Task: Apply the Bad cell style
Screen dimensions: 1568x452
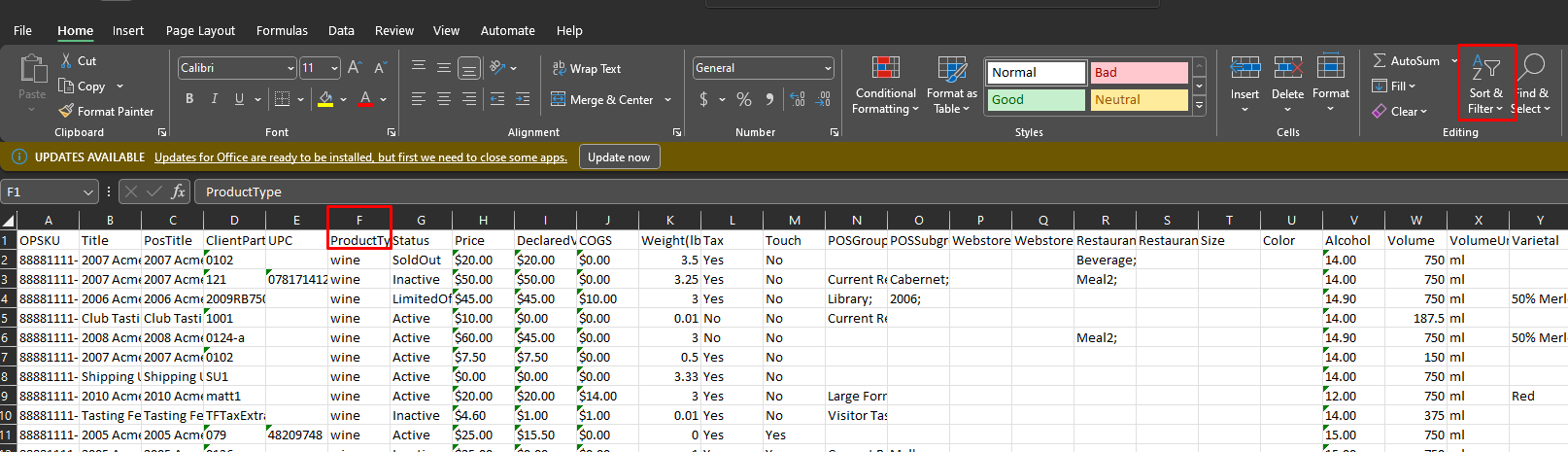Action: click(x=1139, y=72)
